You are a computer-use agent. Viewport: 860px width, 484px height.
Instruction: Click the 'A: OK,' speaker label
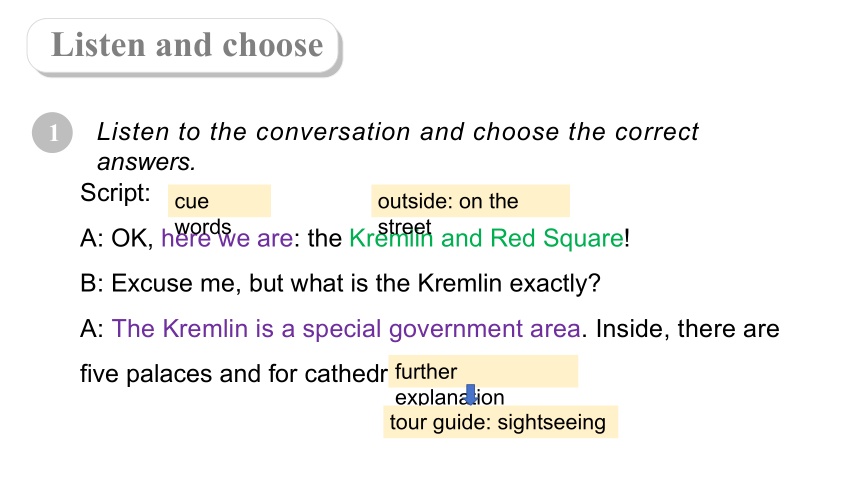117,239
